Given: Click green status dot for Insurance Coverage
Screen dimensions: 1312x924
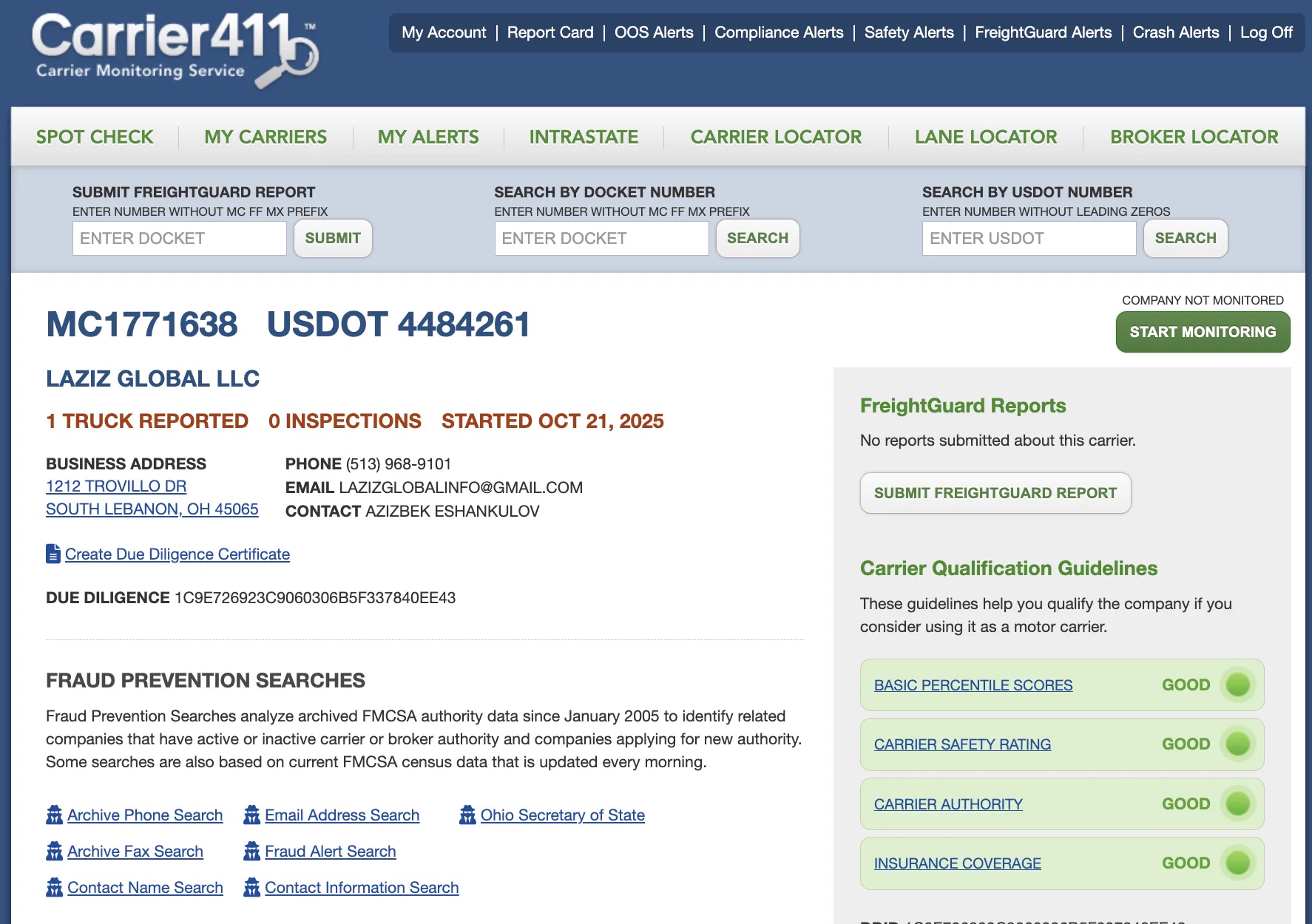Looking at the screenshot, I should click(1237, 863).
